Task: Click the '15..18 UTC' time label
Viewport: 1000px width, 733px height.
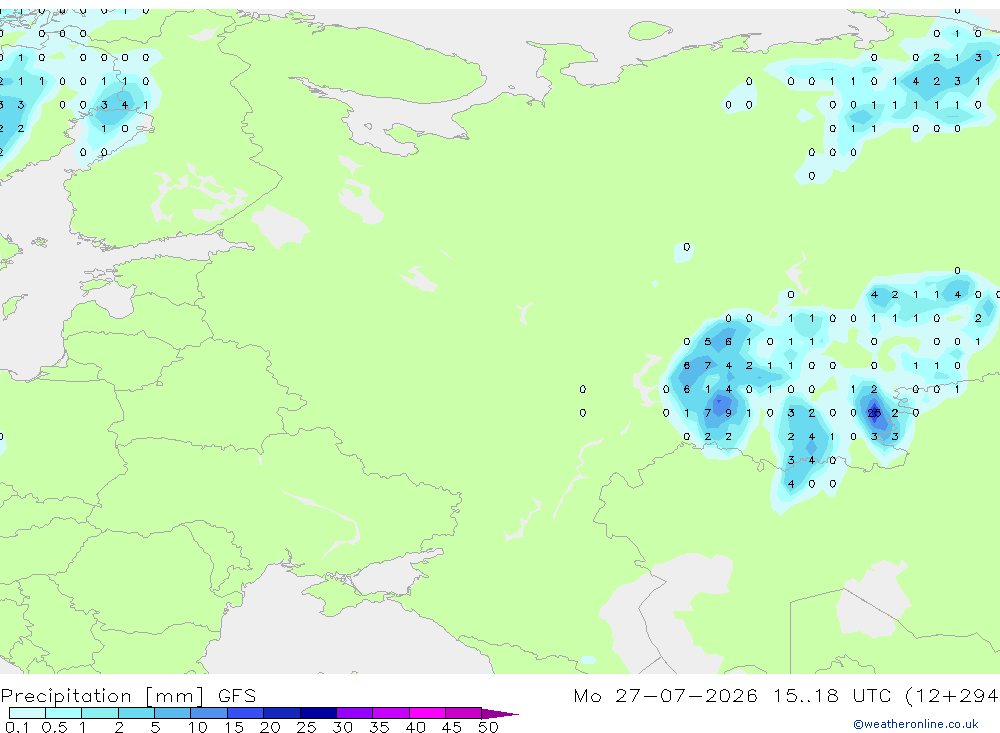Action: pos(832,695)
